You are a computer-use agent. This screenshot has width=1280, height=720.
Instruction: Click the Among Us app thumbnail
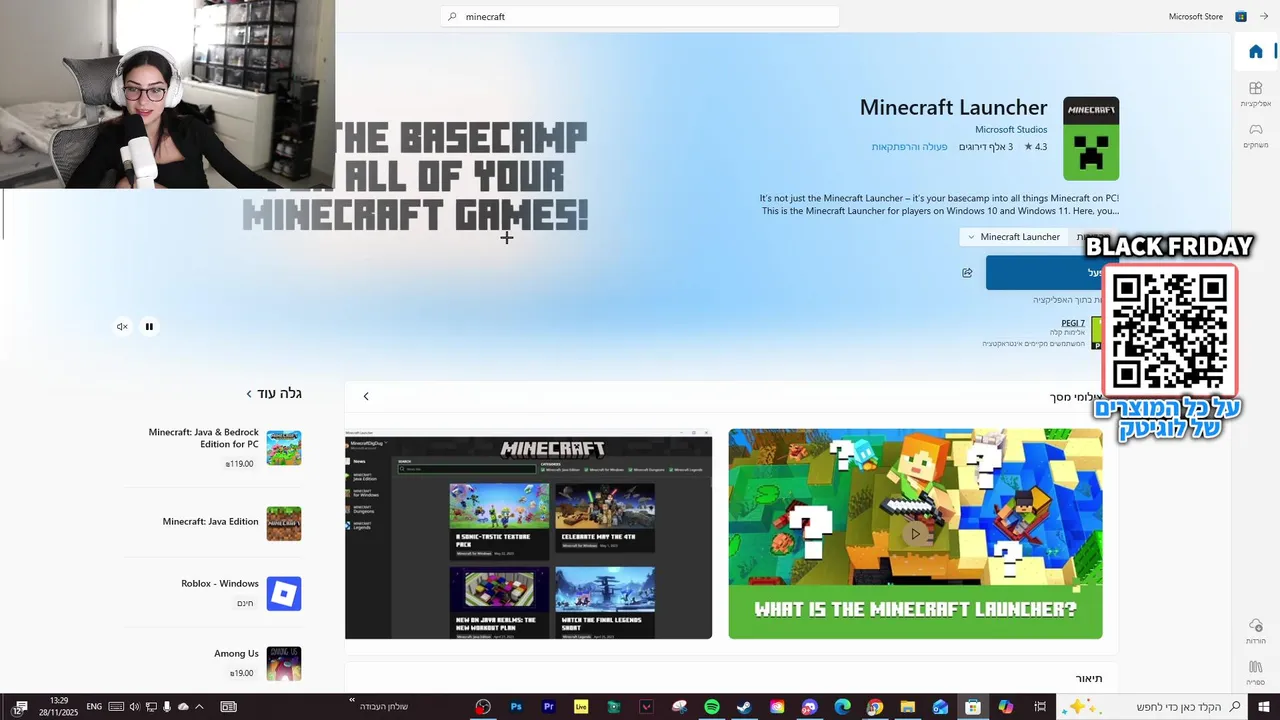pyautogui.click(x=284, y=664)
